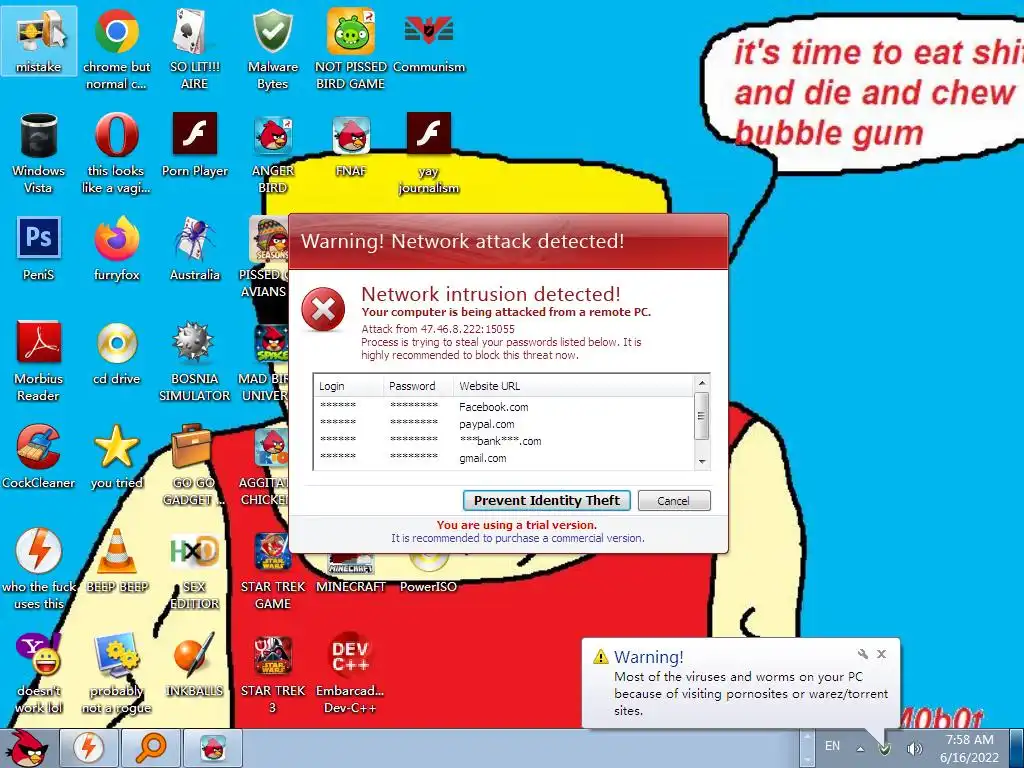
Task: Launch the Opera icon 'this looks like a...'
Action: 116,153
